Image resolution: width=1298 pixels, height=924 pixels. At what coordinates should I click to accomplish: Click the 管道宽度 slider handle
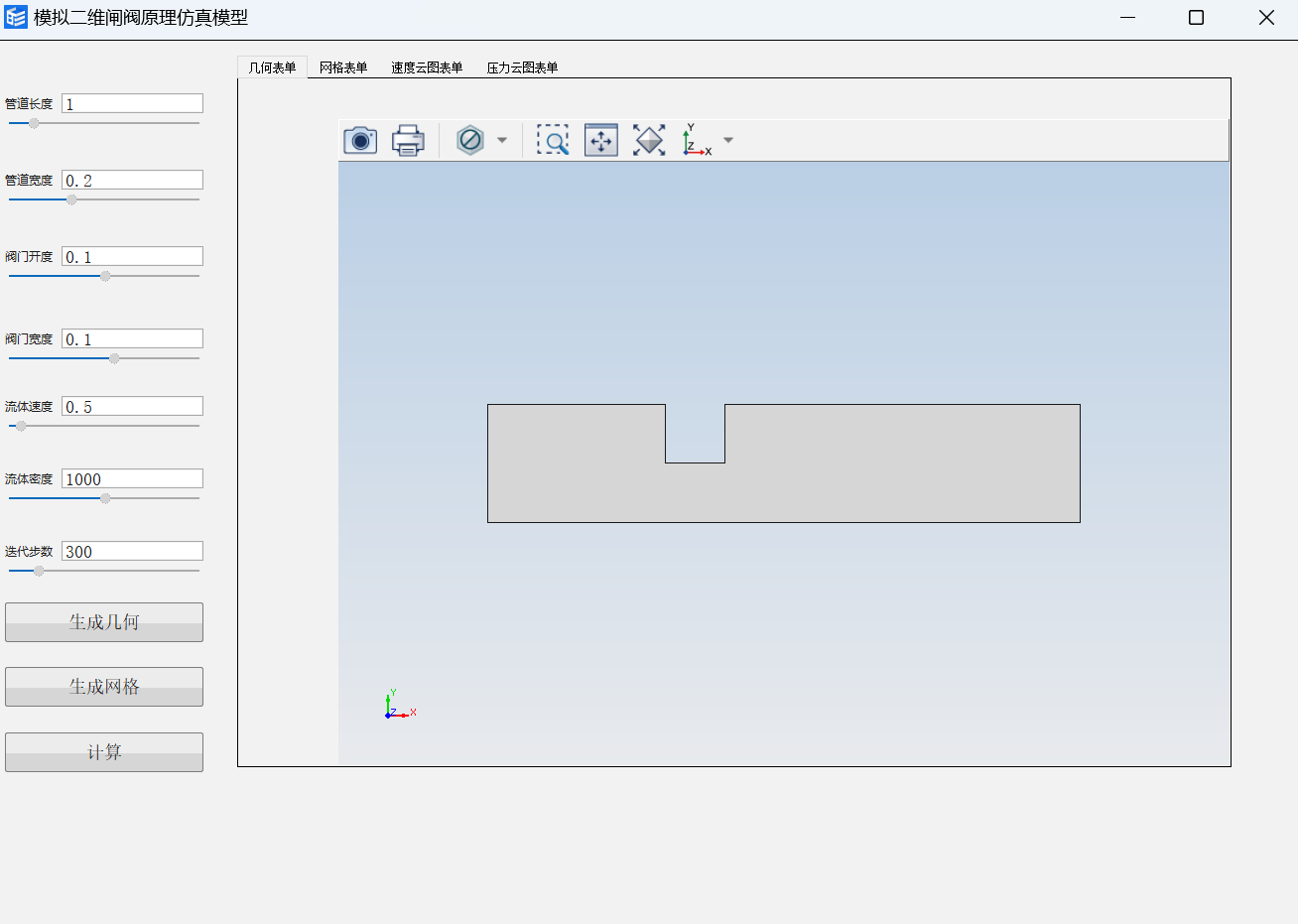pyautogui.click(x=71, y=199)
